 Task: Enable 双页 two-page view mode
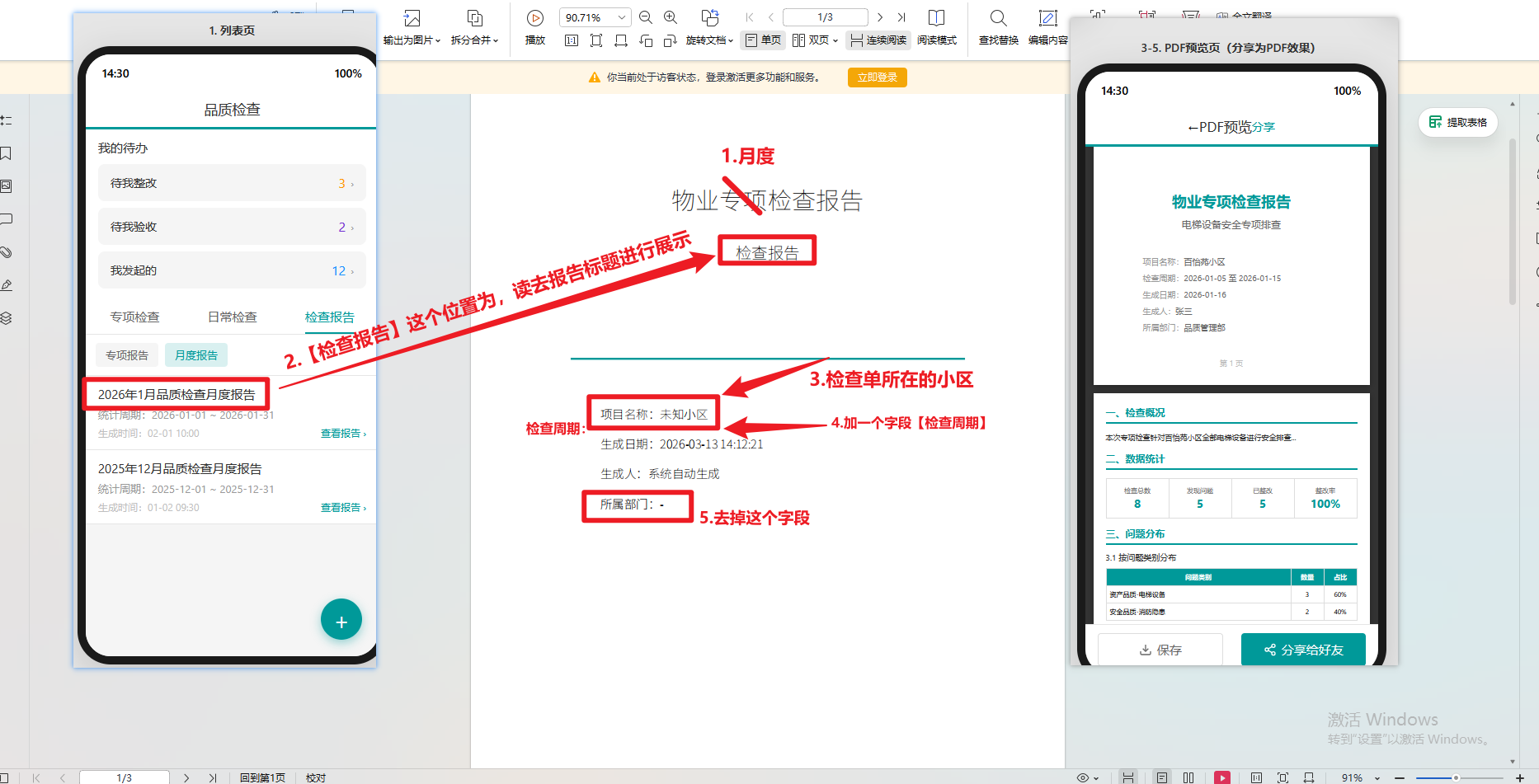[813, 40]
